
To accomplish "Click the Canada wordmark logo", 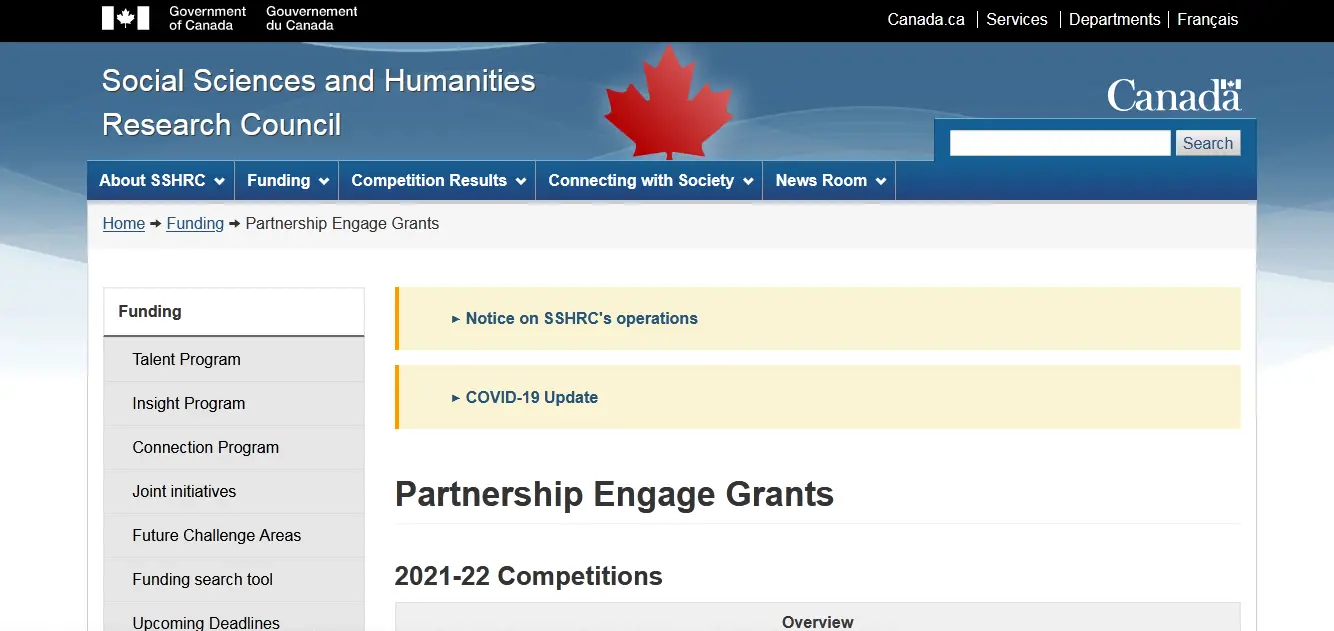I will click(x=1174, y=95).
